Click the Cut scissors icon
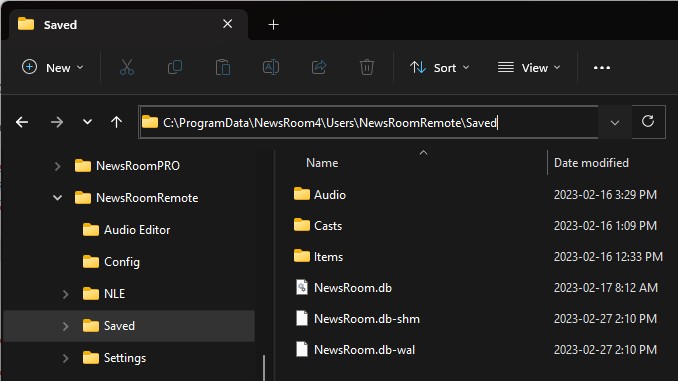 tap(127, 67)
